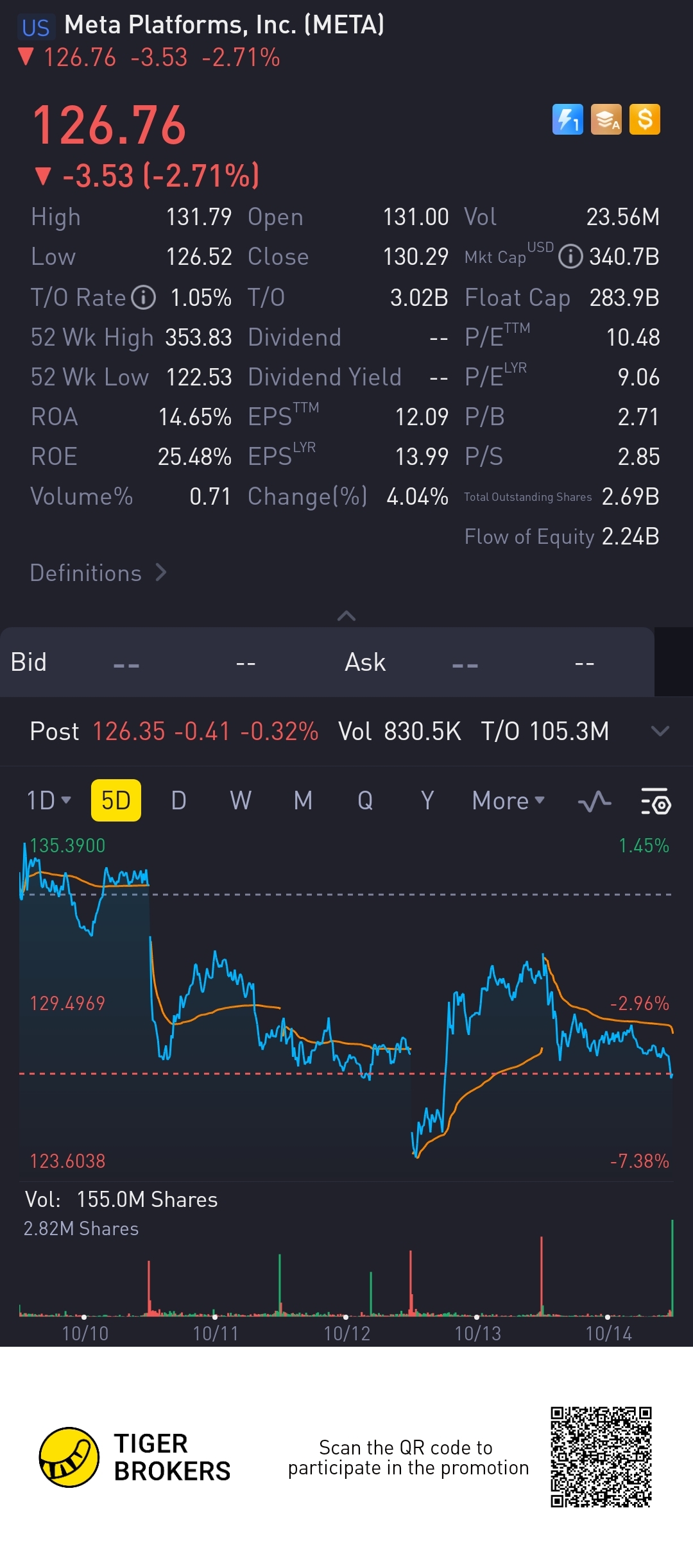Open the chart indicator waveform icon
This screenshot has height=1568, width=693.
(x=594, y=801)
